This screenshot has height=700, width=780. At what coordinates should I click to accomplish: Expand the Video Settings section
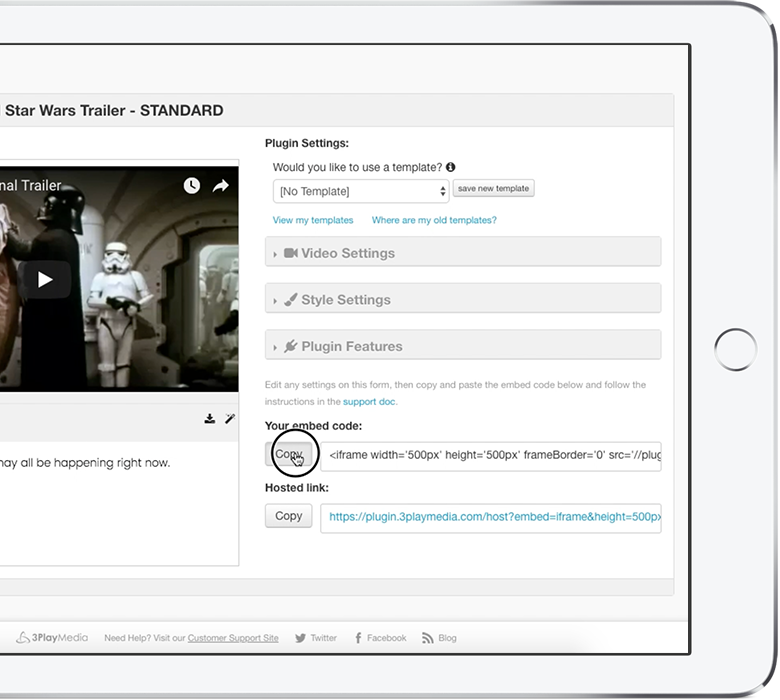point(463,252)
